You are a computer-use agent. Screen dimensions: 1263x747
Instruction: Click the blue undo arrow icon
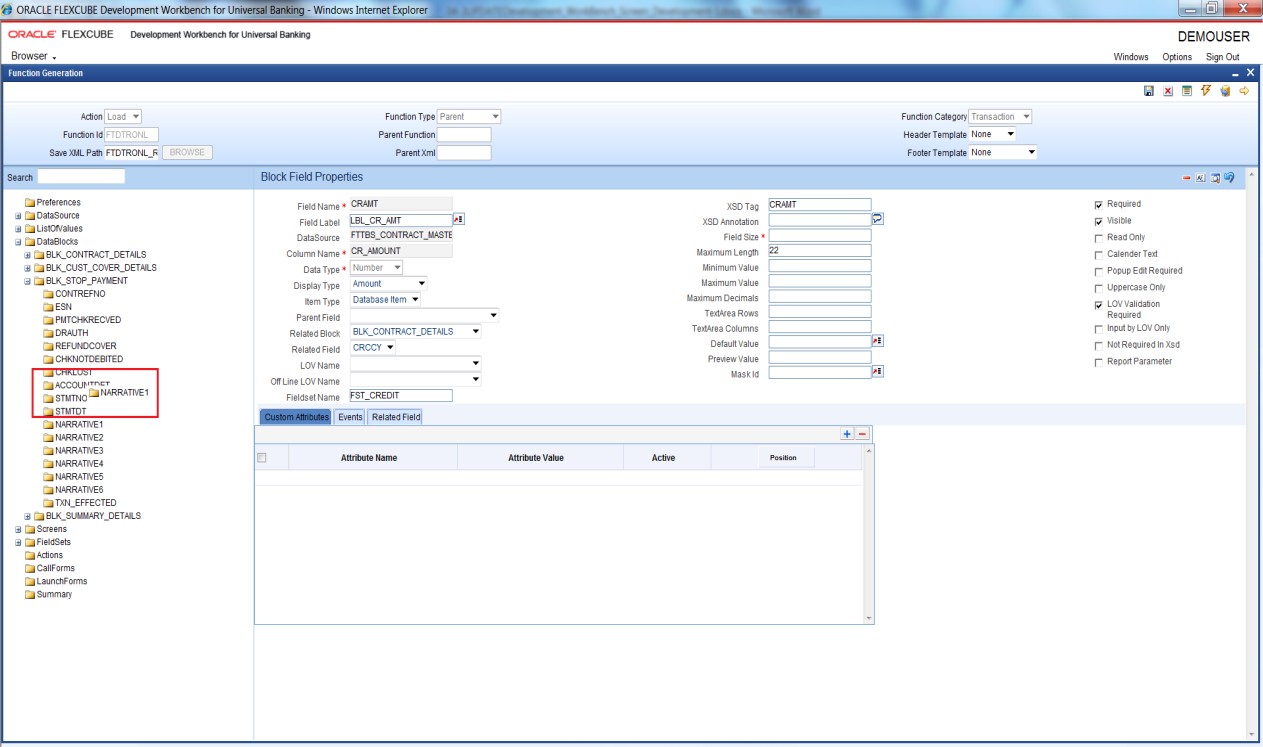pyautogui.click(x=1228, y=177)
